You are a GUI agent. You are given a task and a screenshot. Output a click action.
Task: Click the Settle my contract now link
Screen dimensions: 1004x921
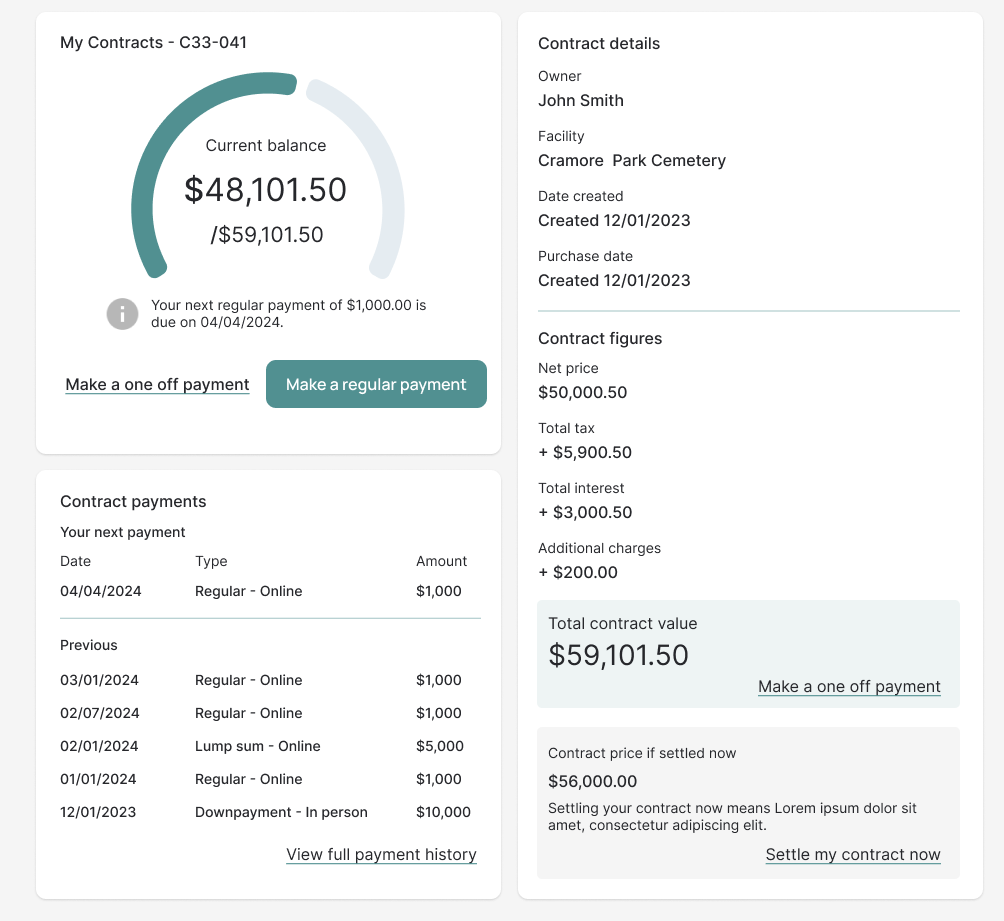pos(853,854)
